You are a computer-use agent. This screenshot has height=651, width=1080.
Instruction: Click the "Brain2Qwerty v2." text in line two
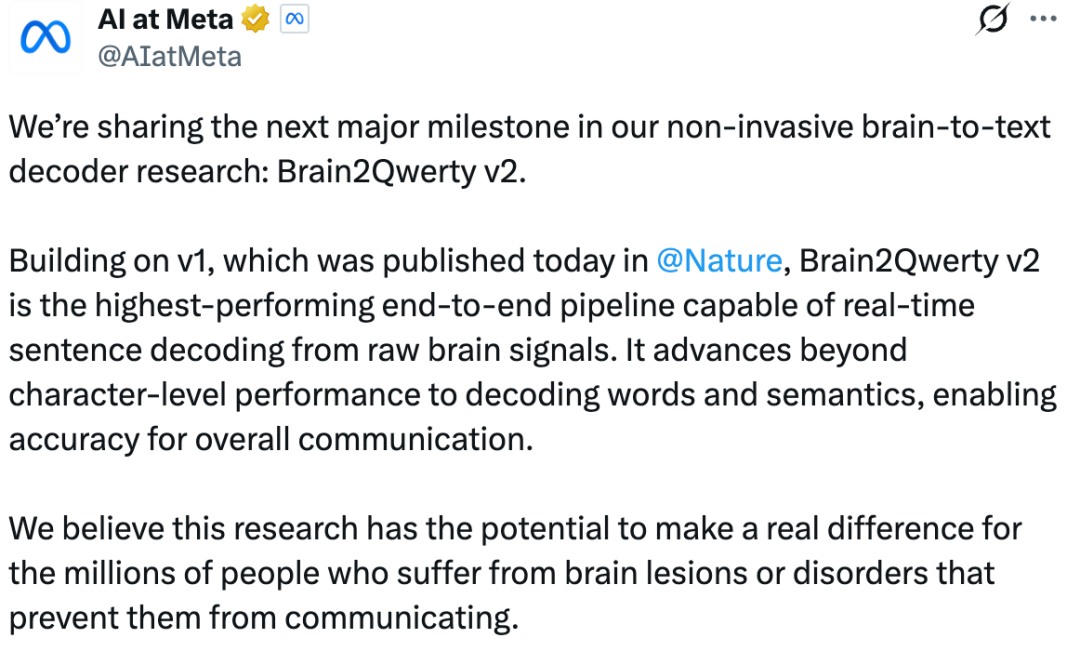point(402,172)
